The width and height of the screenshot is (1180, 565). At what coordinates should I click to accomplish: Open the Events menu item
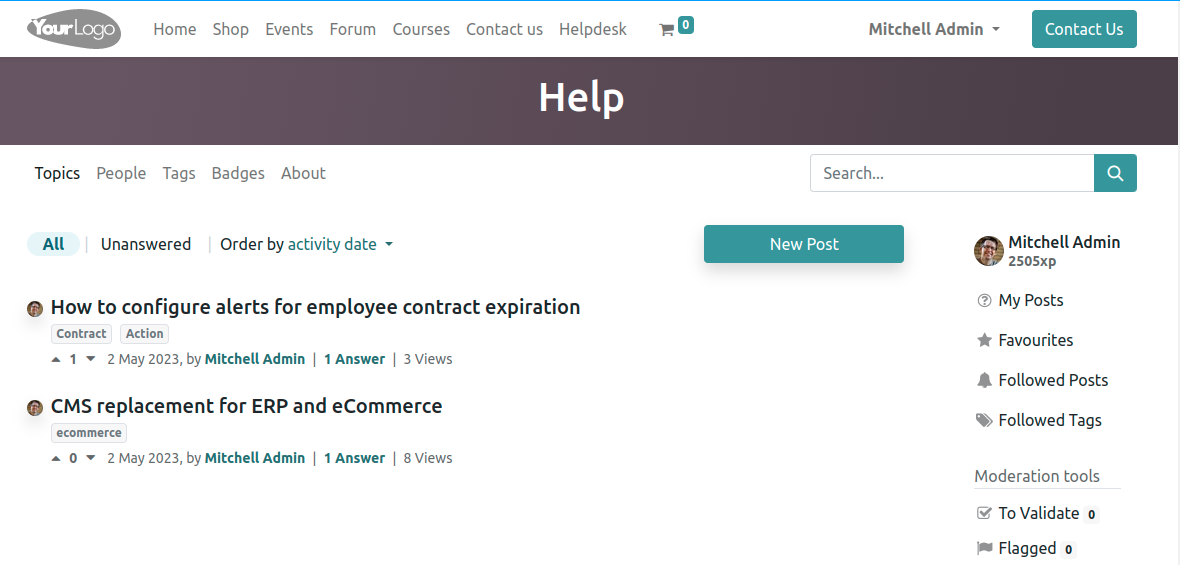[x=289, y=29]
